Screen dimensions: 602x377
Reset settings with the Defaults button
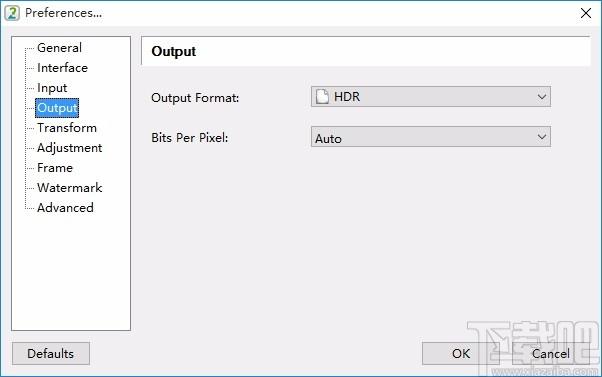(51, 353)
